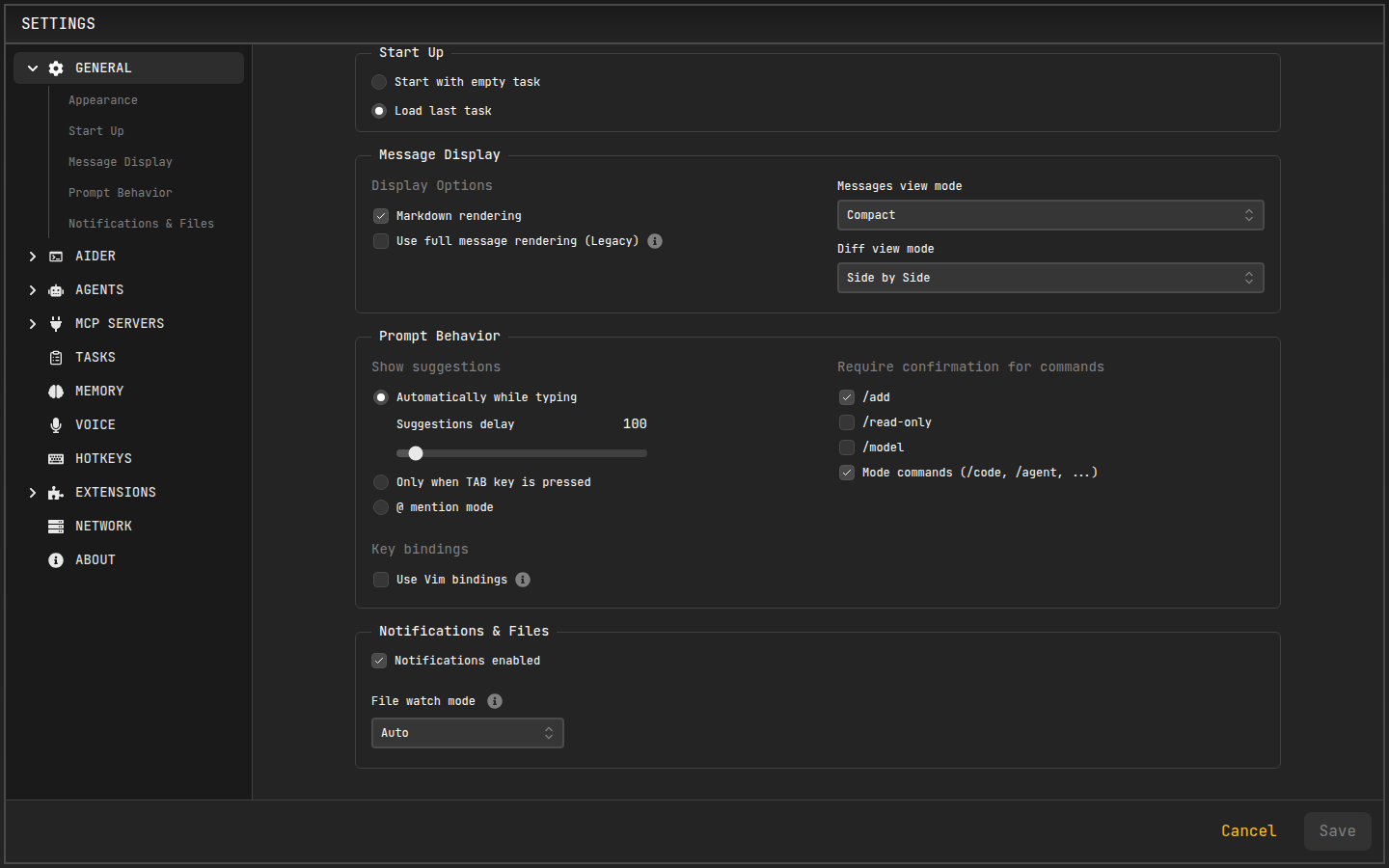Expand the Agents section chevron
This screenshot has width=1389, height=868.
(x=33, y=290)
